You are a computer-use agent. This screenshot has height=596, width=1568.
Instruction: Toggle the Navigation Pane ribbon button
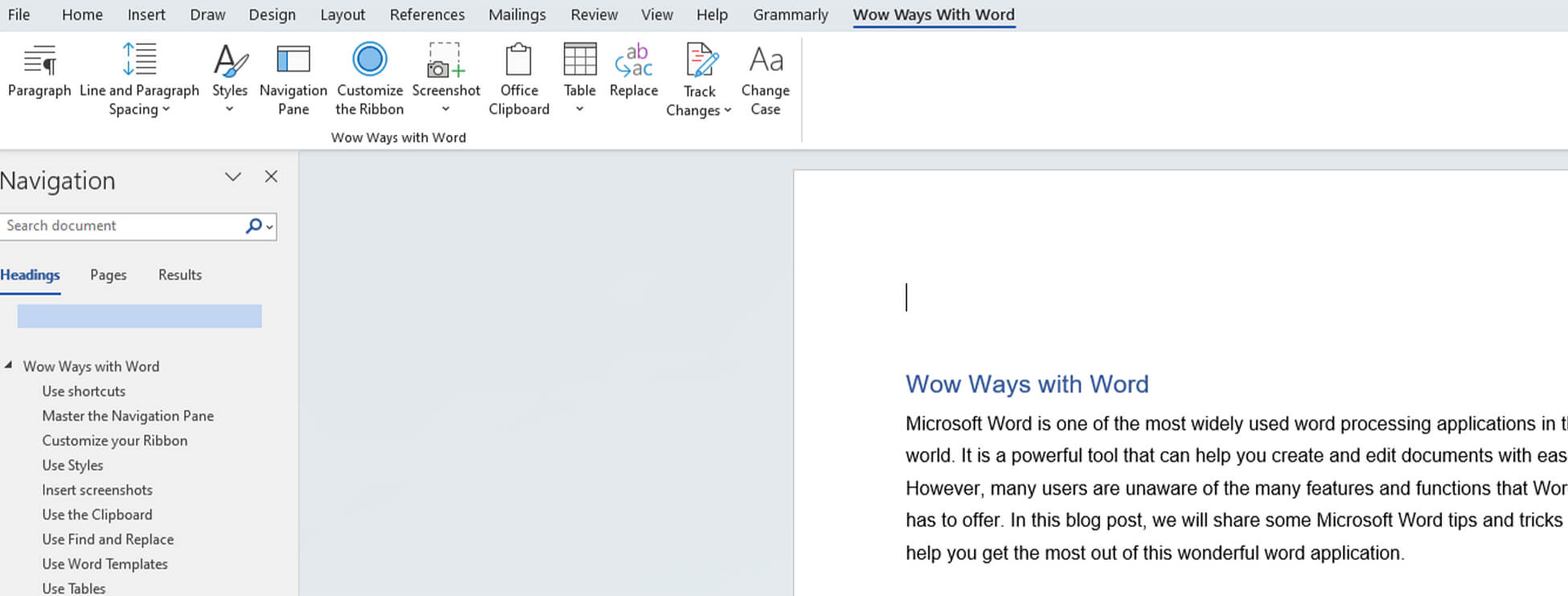tap(293, 80)
